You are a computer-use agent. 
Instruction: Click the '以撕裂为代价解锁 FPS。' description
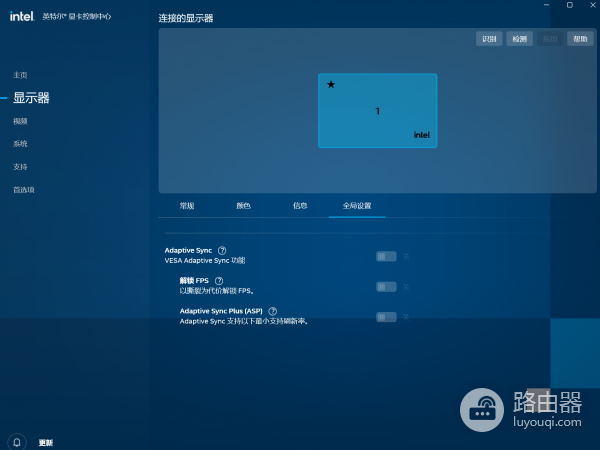tap(217, 291)
